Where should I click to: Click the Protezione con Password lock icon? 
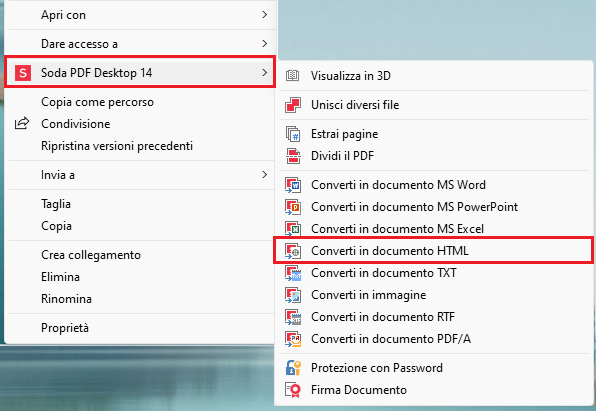(293, 368)
